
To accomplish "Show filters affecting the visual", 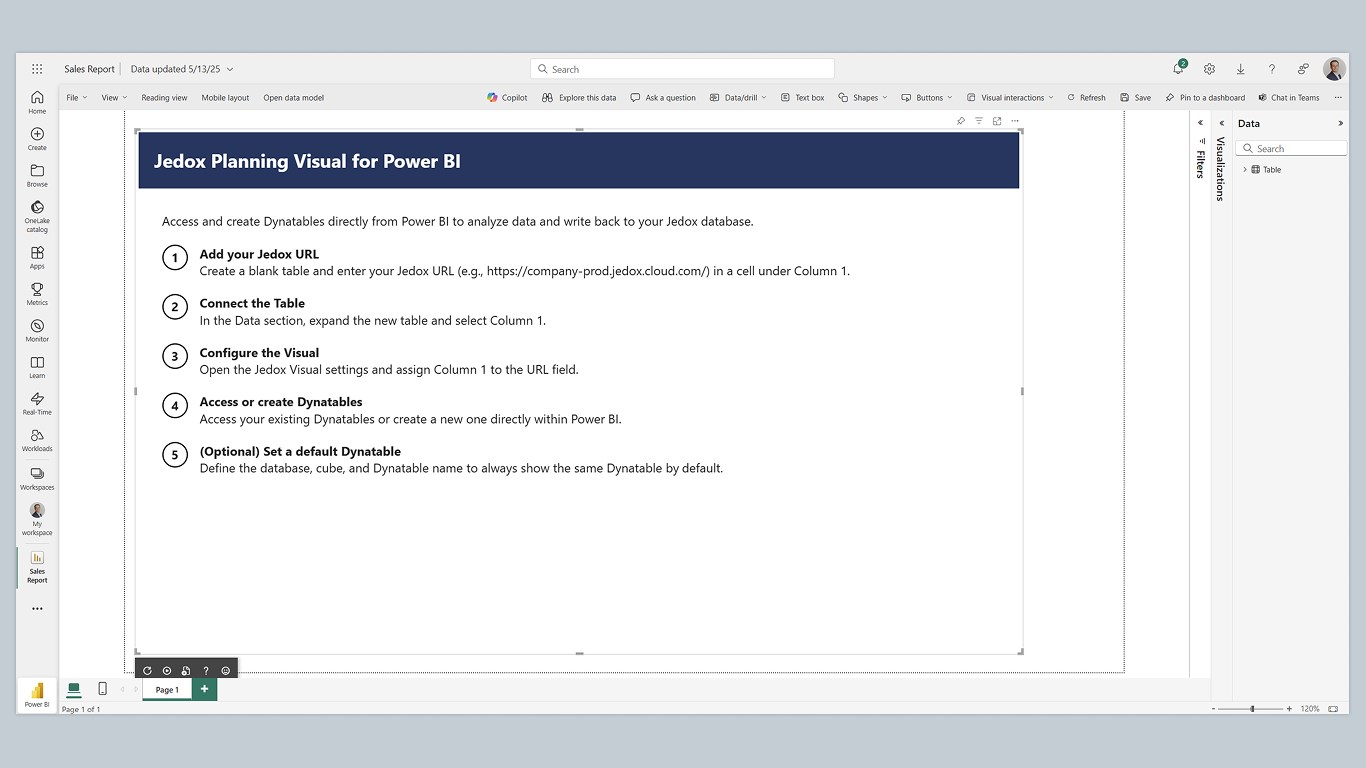I will click(x=979, y=121).
